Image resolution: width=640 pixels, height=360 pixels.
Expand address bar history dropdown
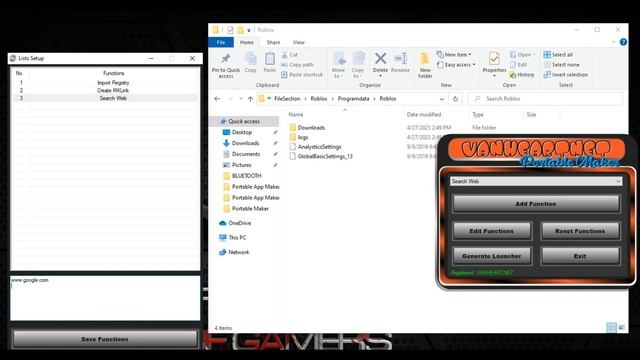[442, 99]
